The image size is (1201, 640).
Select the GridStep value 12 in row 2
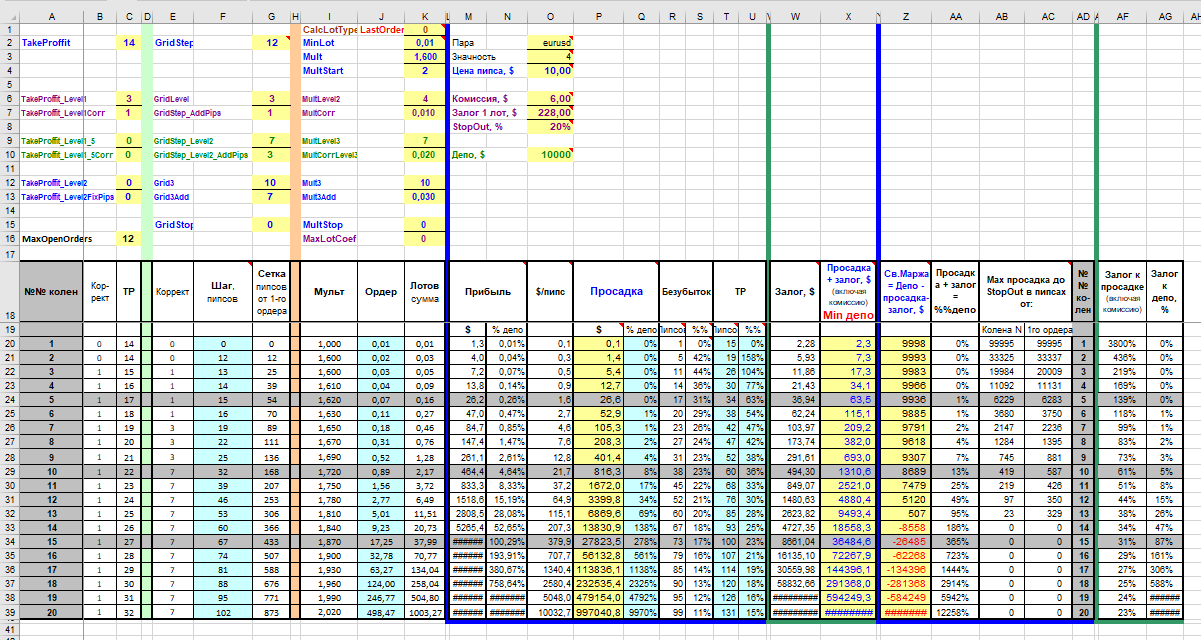coord(270,44)
